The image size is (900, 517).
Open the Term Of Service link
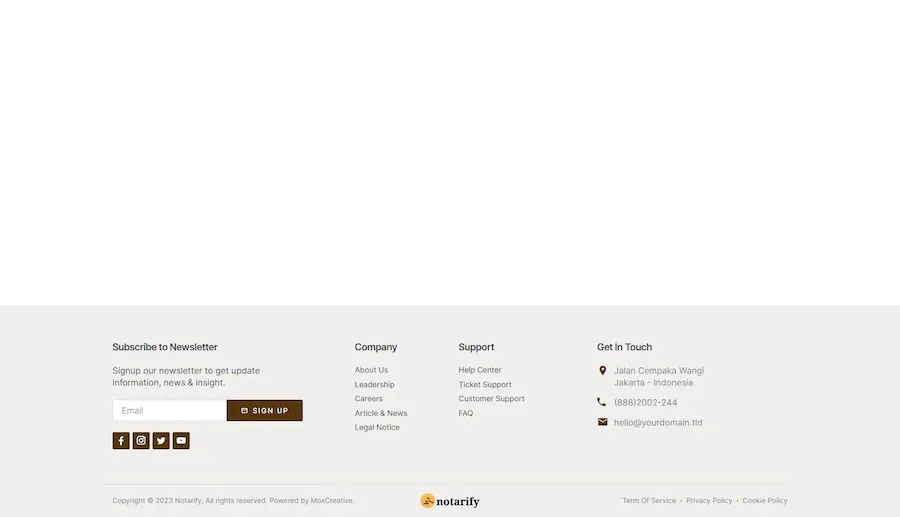pos(649,500)
